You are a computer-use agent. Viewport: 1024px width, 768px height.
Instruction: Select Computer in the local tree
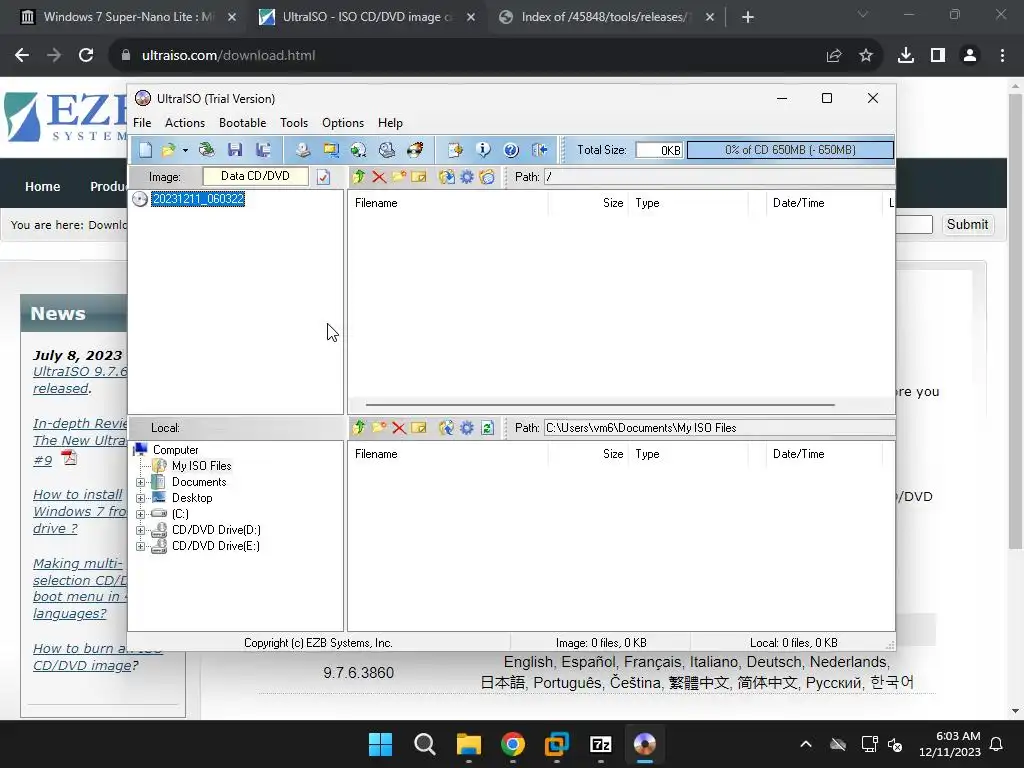[175, 450]
